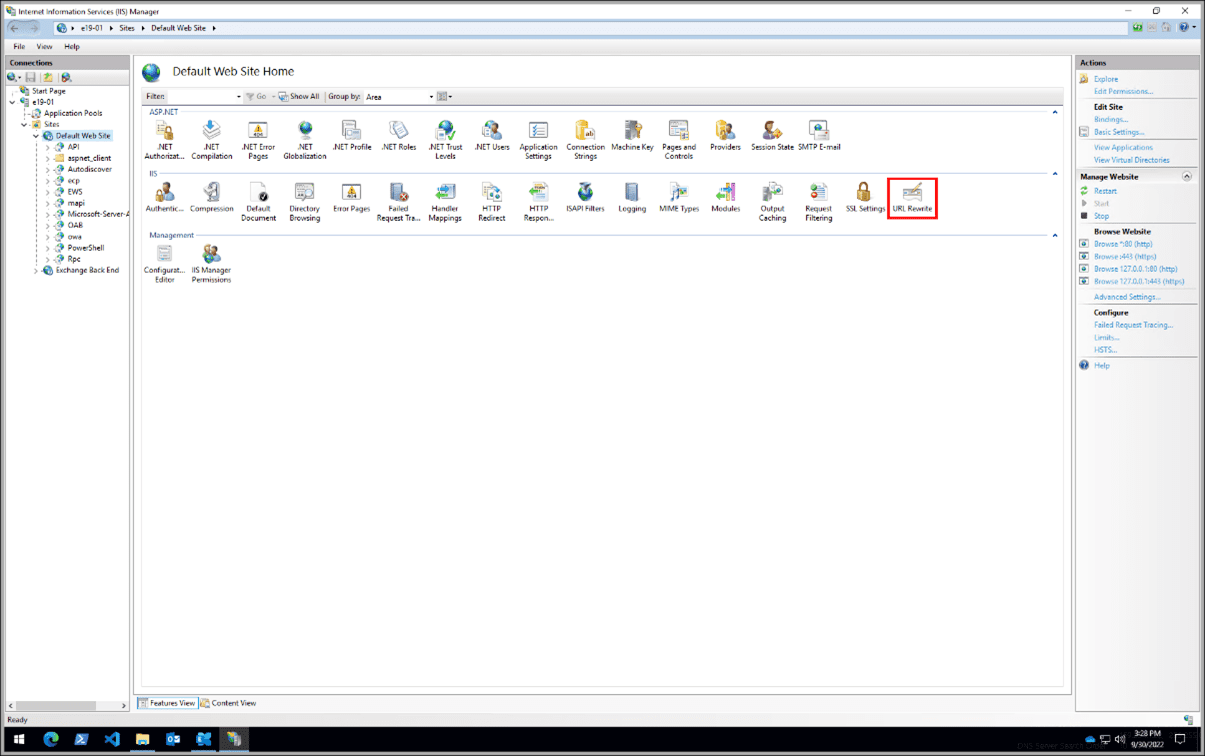Open SMTP E-mail feature
The image size is (1205, 756).
(x=819, y=136)
